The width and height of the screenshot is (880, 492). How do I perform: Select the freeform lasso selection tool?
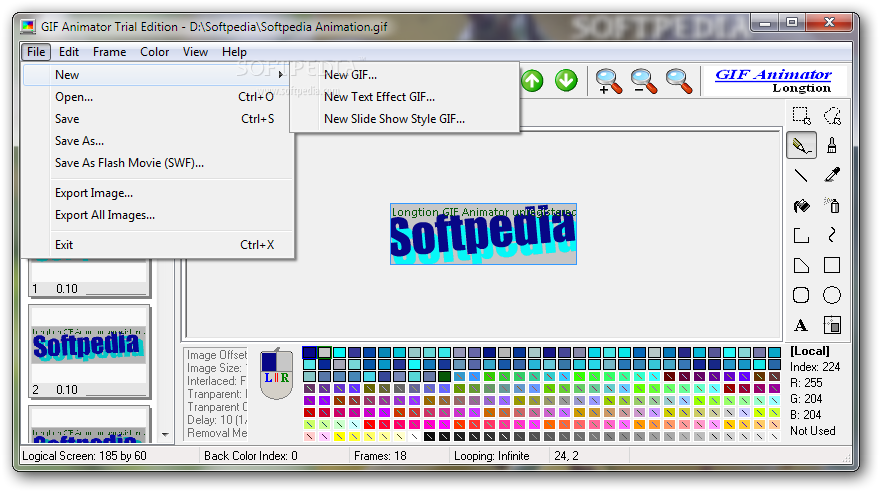coord(832,116)
